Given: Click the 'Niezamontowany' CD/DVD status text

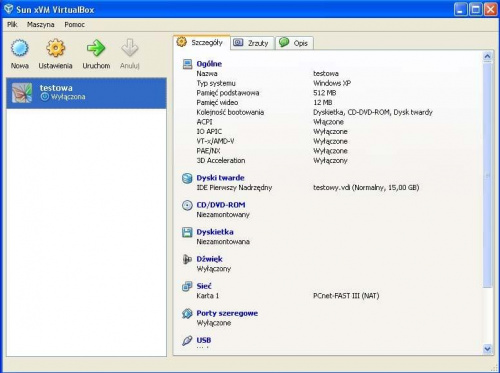Looking at the screenshot, I should (x=223, y=215).
